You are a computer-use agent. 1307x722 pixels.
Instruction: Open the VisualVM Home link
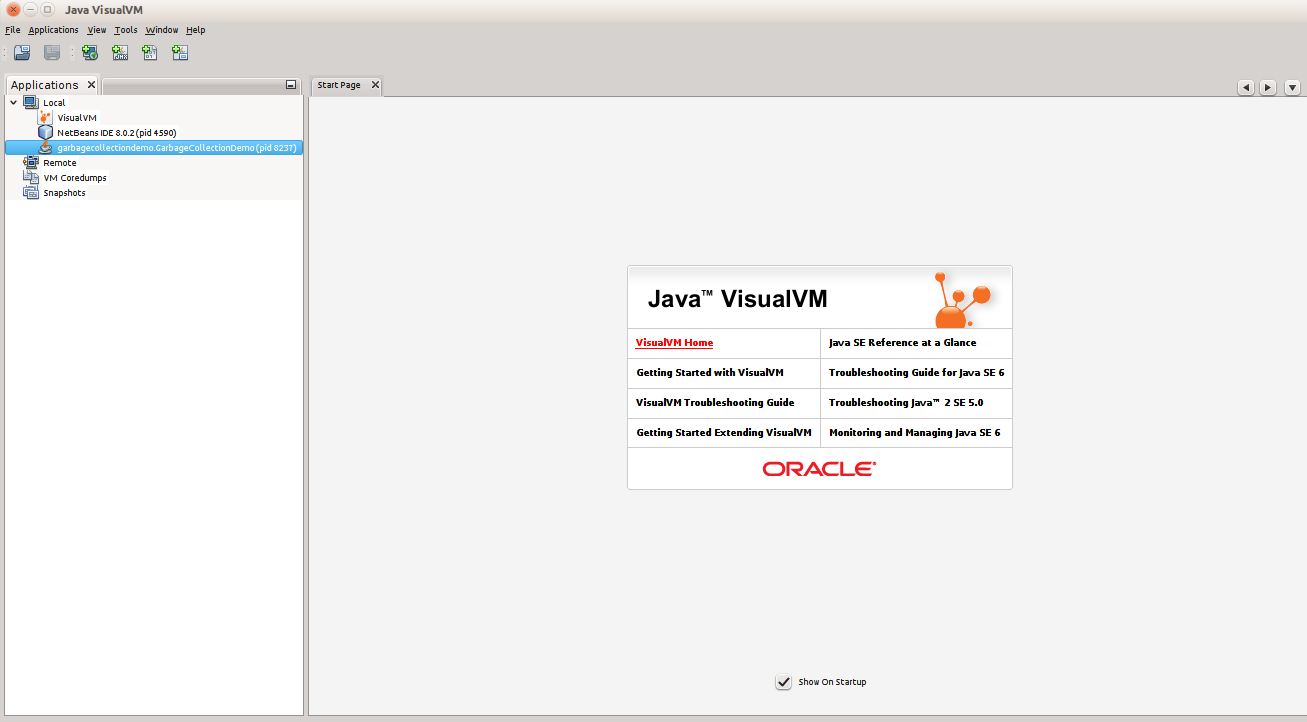[675, 342]
